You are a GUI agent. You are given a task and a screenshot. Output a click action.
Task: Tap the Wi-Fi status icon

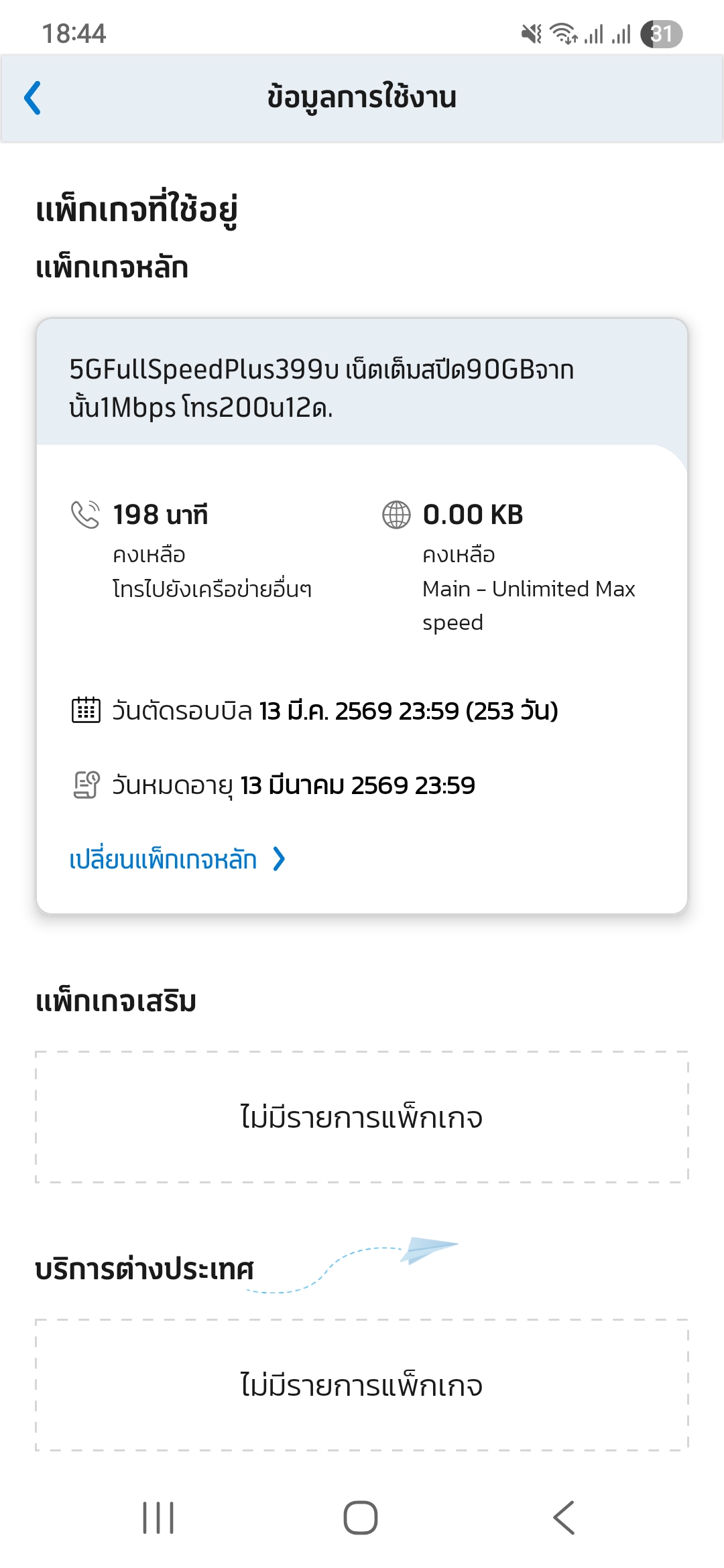click(563, 34)
